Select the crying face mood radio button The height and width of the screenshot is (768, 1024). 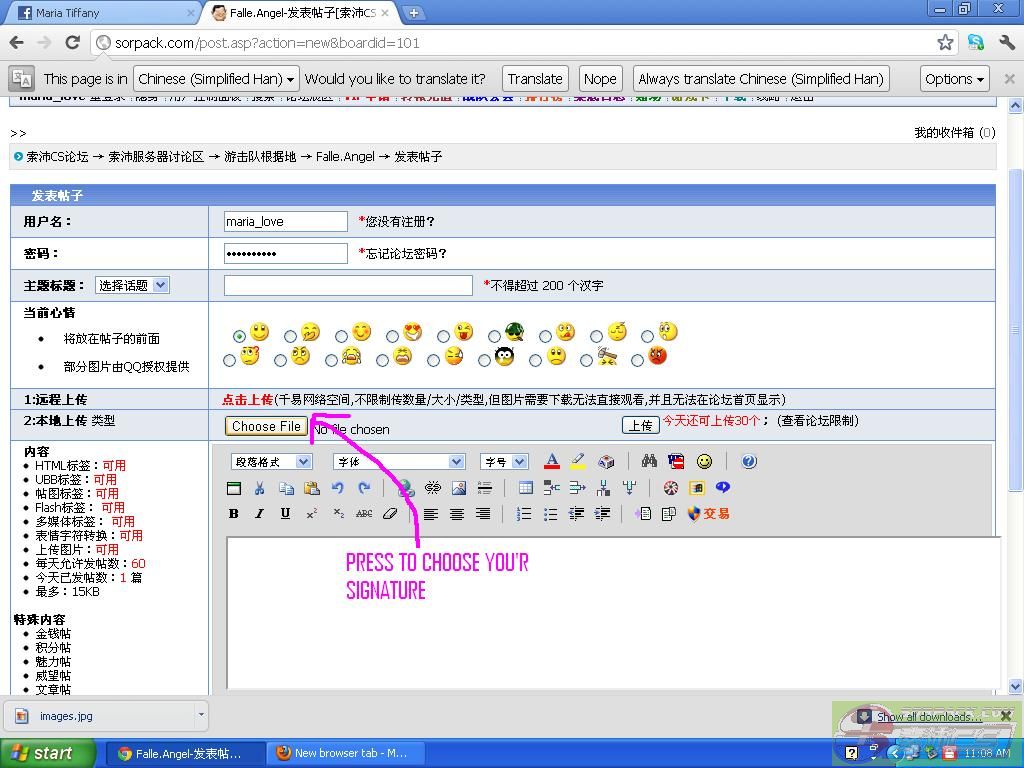tap(331, 360)
